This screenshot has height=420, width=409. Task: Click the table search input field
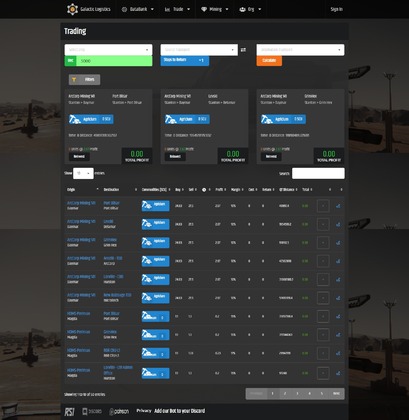318,173
